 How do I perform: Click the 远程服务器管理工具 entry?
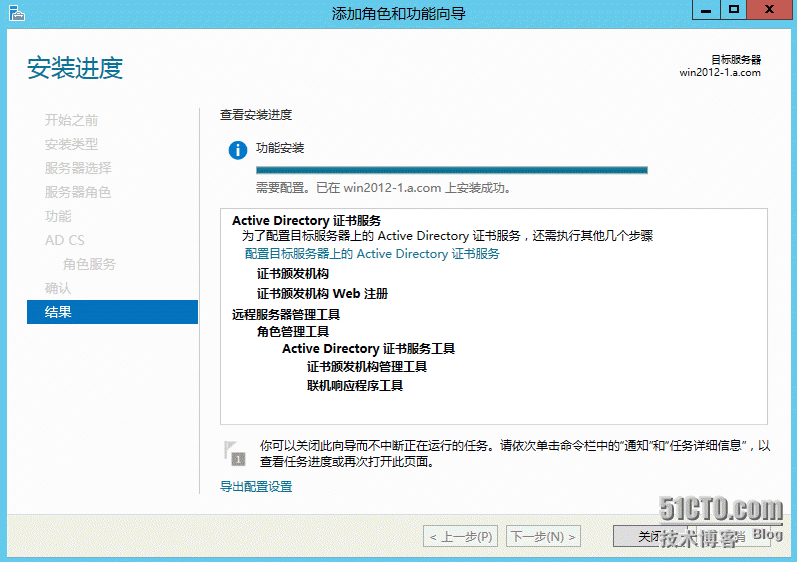[286, 315]
